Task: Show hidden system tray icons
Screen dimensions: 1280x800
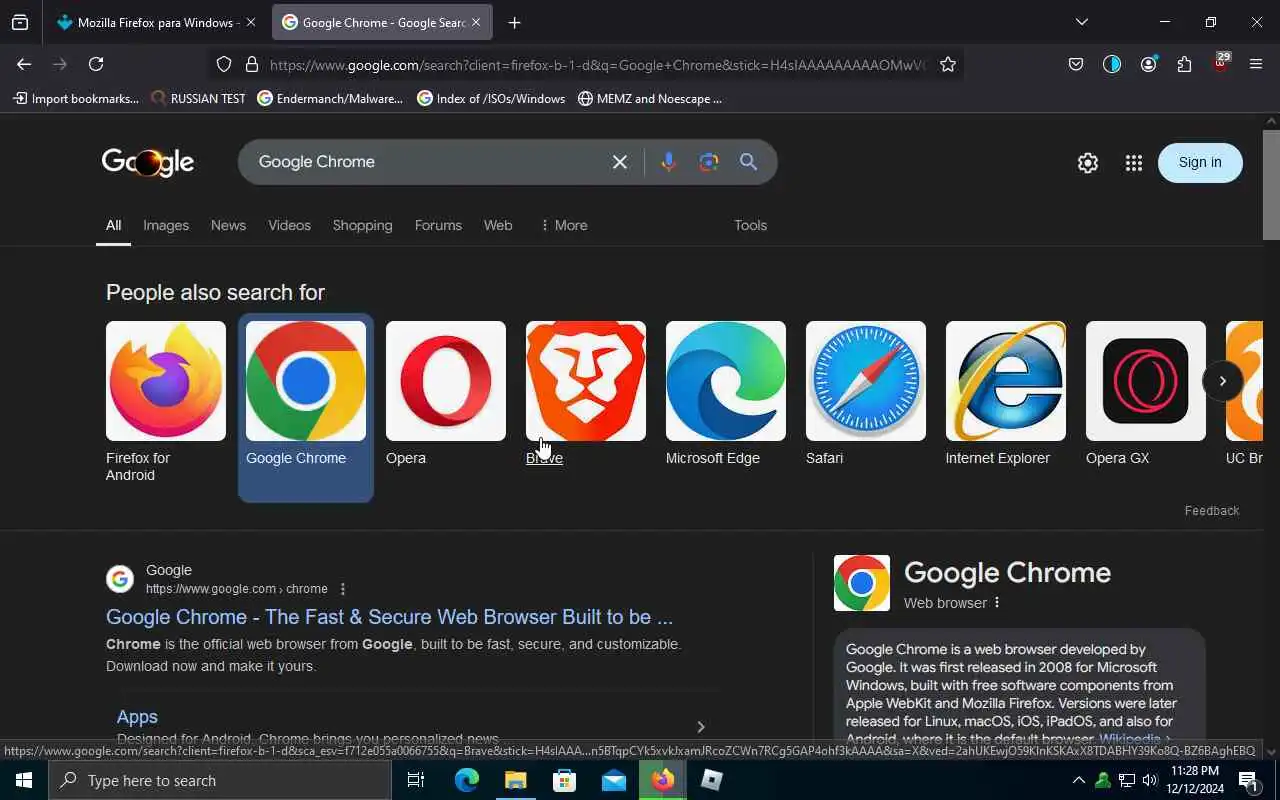Action: point(1078,780)
